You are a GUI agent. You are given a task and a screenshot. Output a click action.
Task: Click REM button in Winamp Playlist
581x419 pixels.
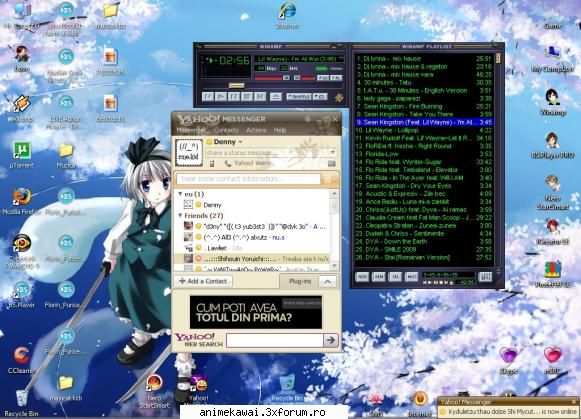pos(378,277)
